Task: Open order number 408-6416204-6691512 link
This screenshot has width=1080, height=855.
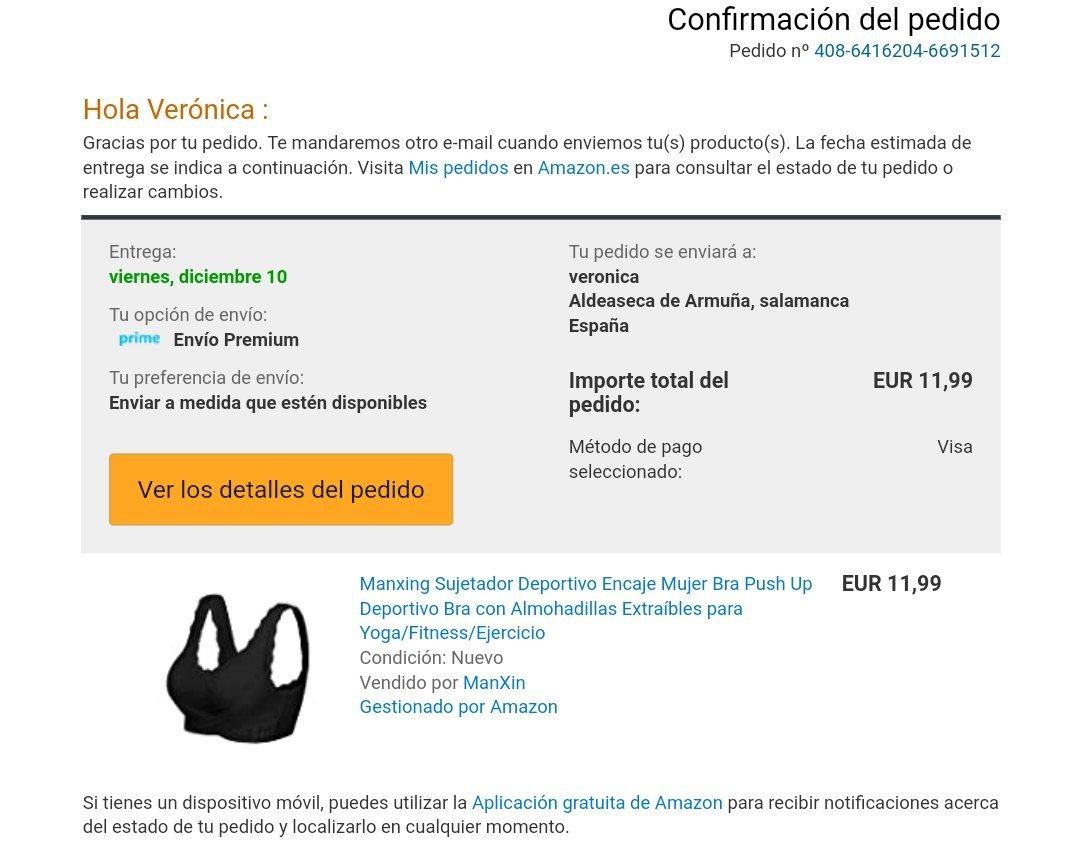Action: point(906,51)
